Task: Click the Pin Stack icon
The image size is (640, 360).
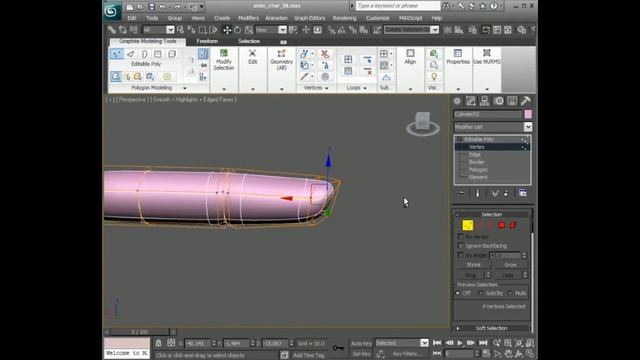Action: [x=461, y=193]
